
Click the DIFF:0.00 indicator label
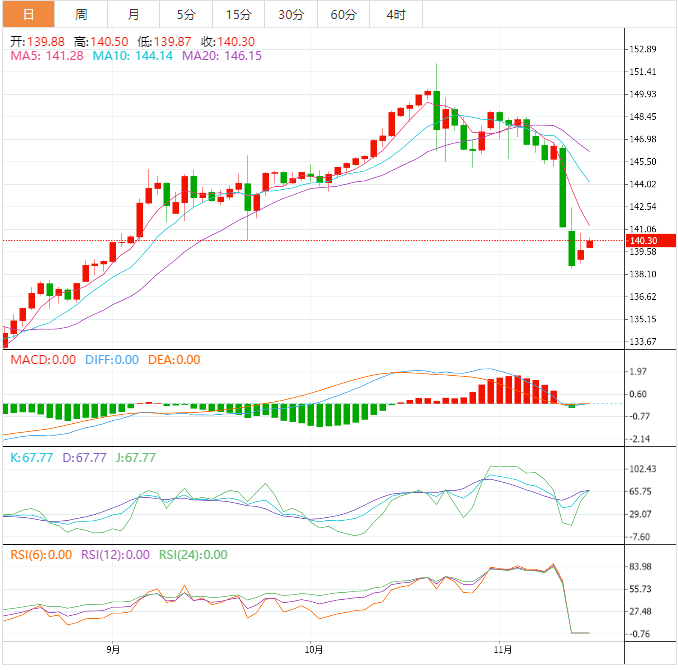(112, 360)
